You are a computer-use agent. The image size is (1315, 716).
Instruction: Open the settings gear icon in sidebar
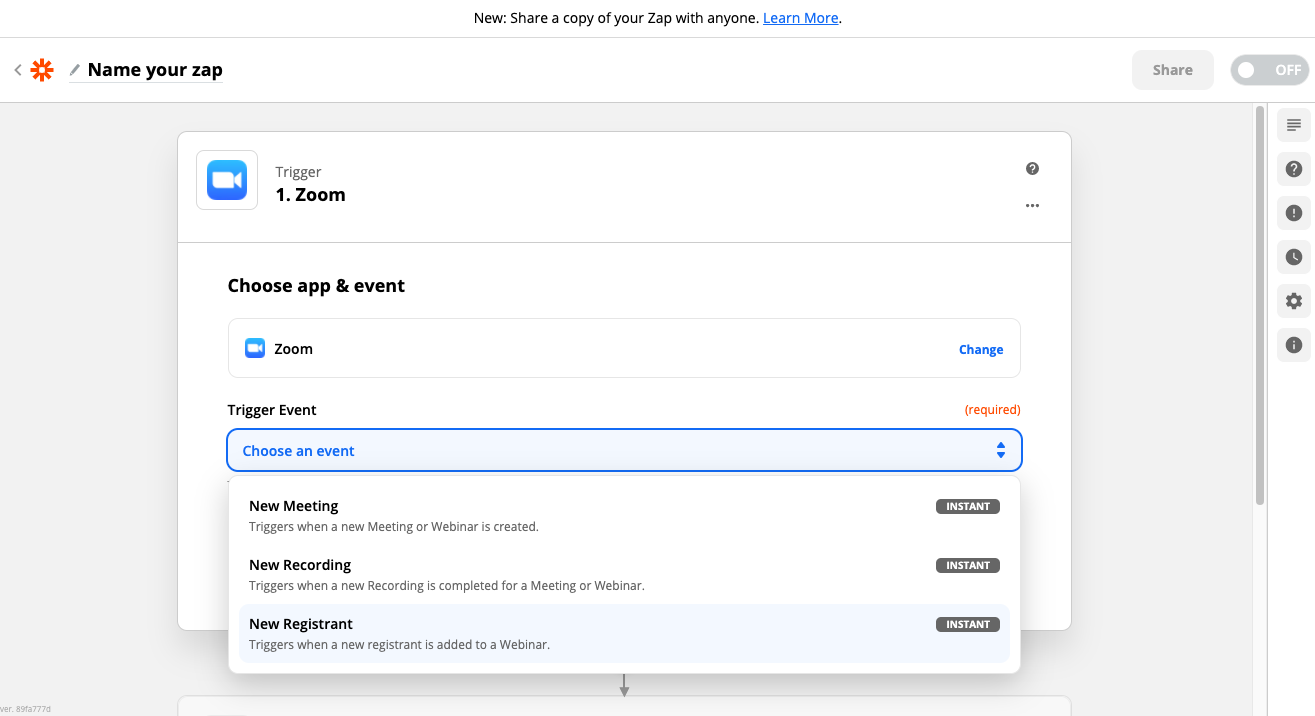(x=1294, y=301)
